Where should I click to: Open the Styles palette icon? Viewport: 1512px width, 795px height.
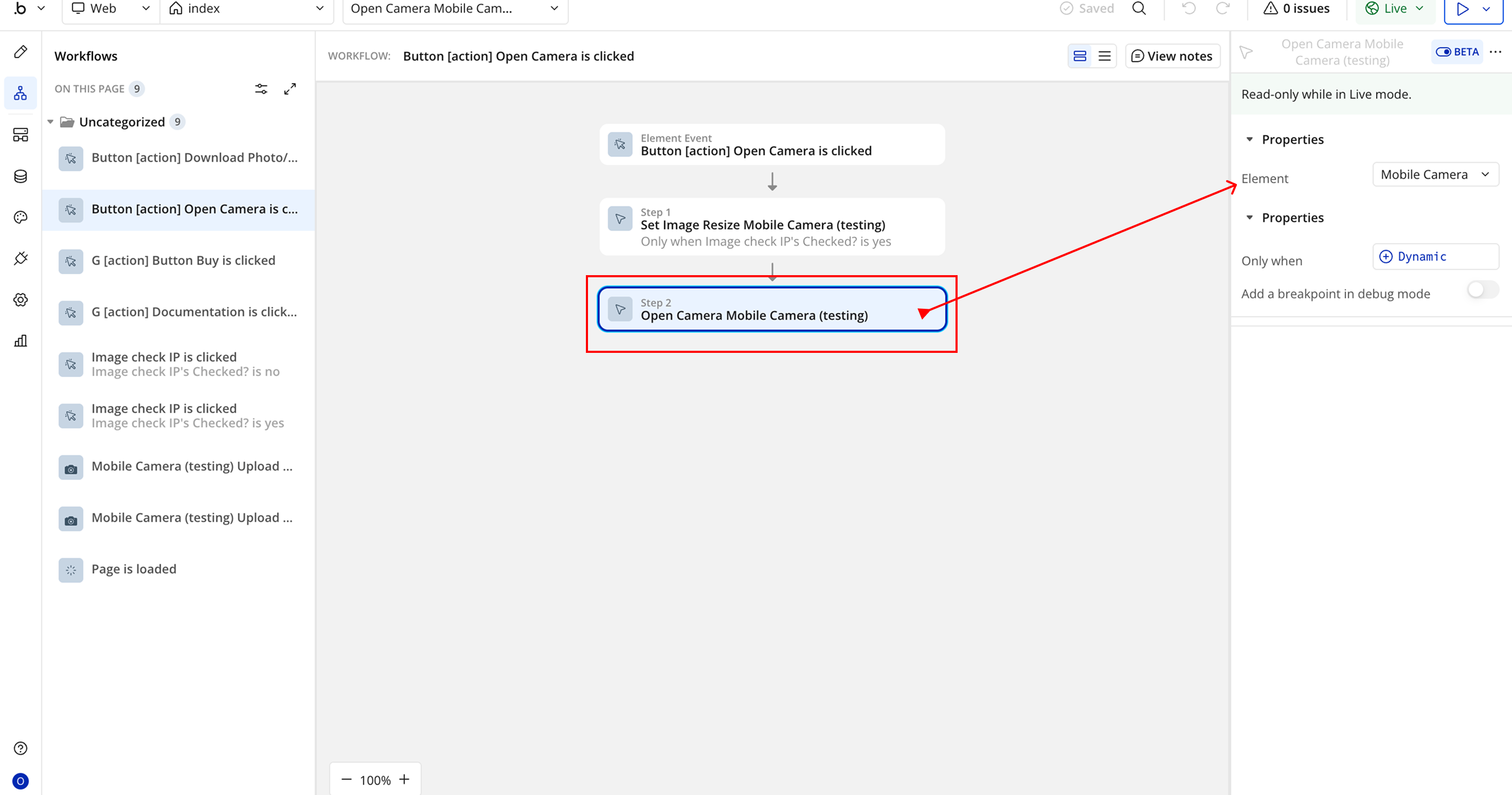(x=20, y=217)
